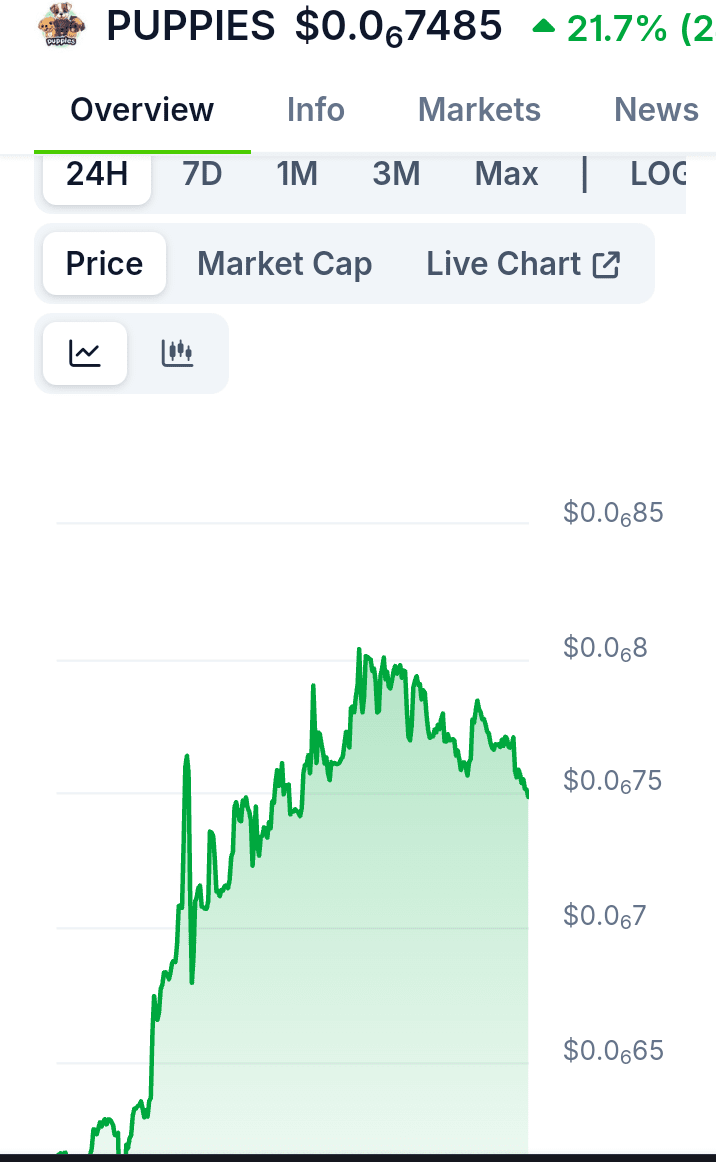Select the 24H time range
This screenshot has height=1162, width=716.
tap(97, 175)
